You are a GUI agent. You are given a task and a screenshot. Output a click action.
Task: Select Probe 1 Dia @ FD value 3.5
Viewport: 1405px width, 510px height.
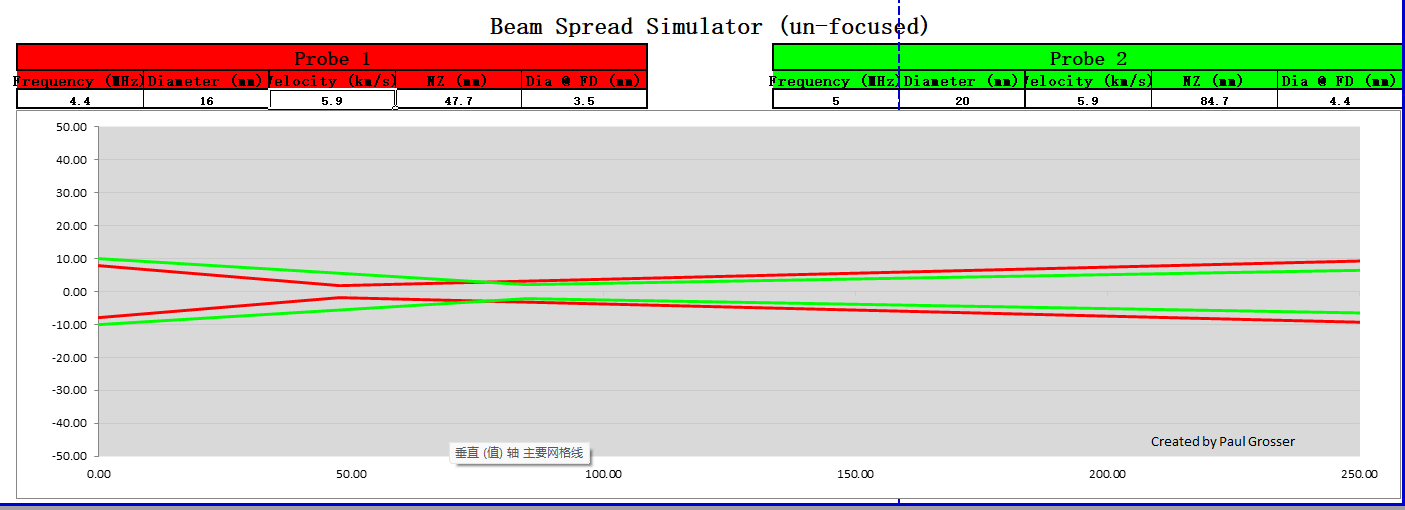click(x=584, y=100)
